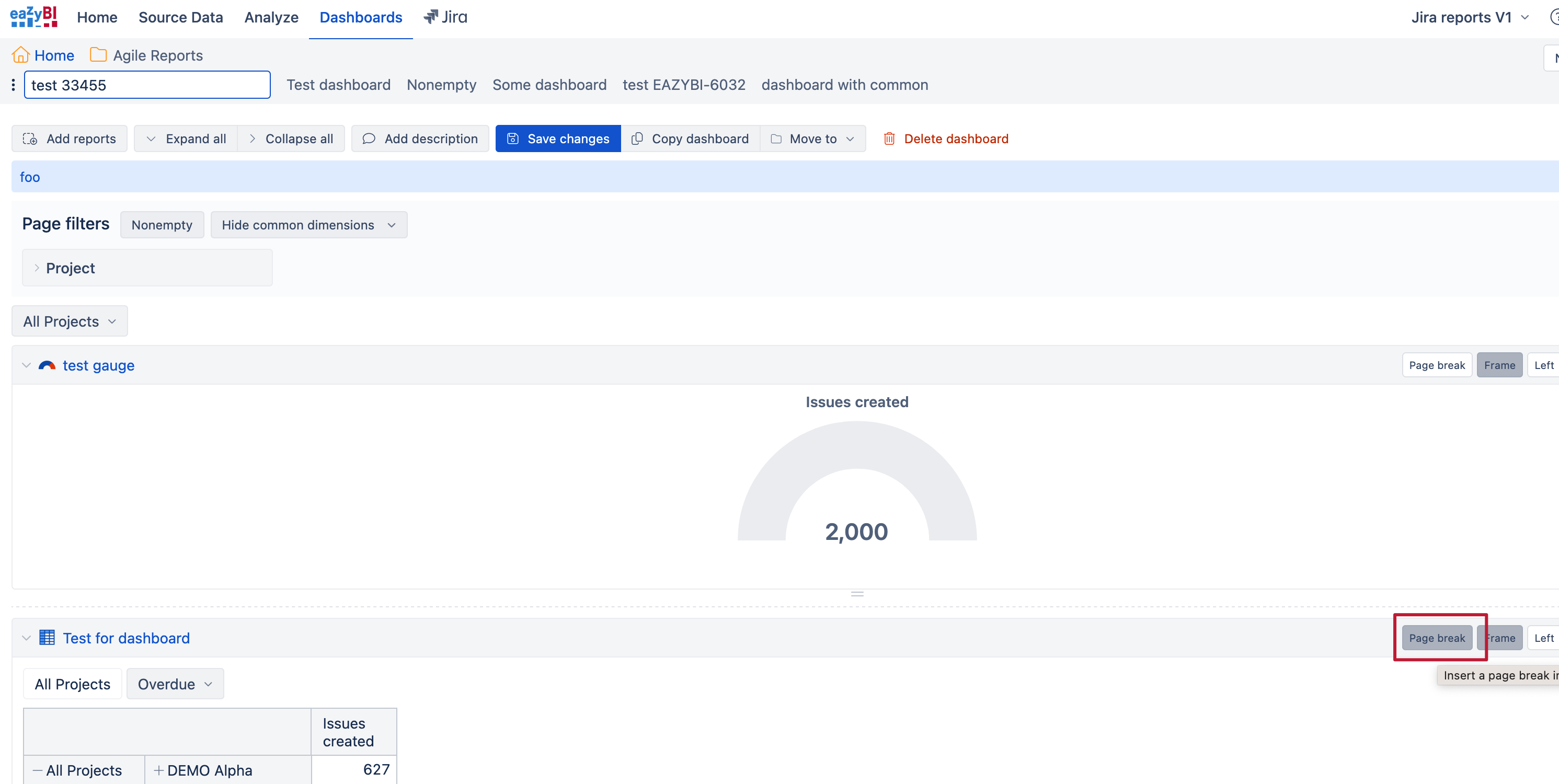
Task: Collapse the test gauge report
Action: [x=26, y=365]
